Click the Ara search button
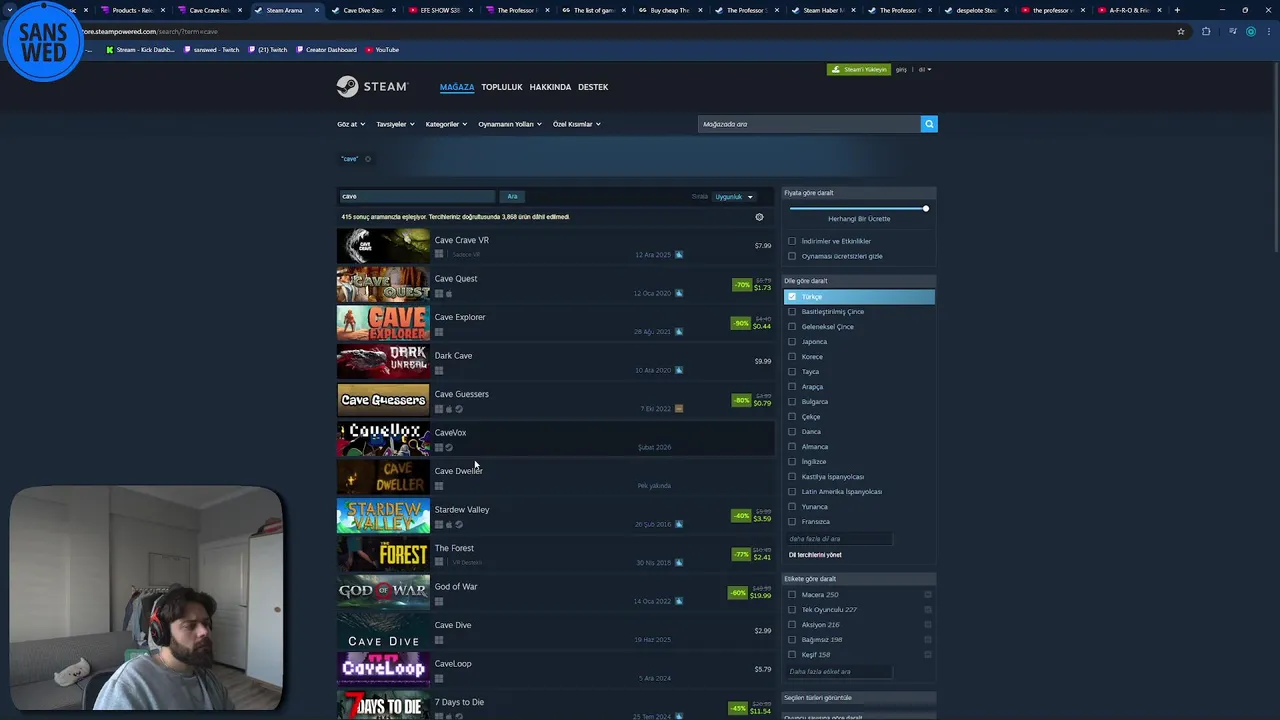 (512, 197)
